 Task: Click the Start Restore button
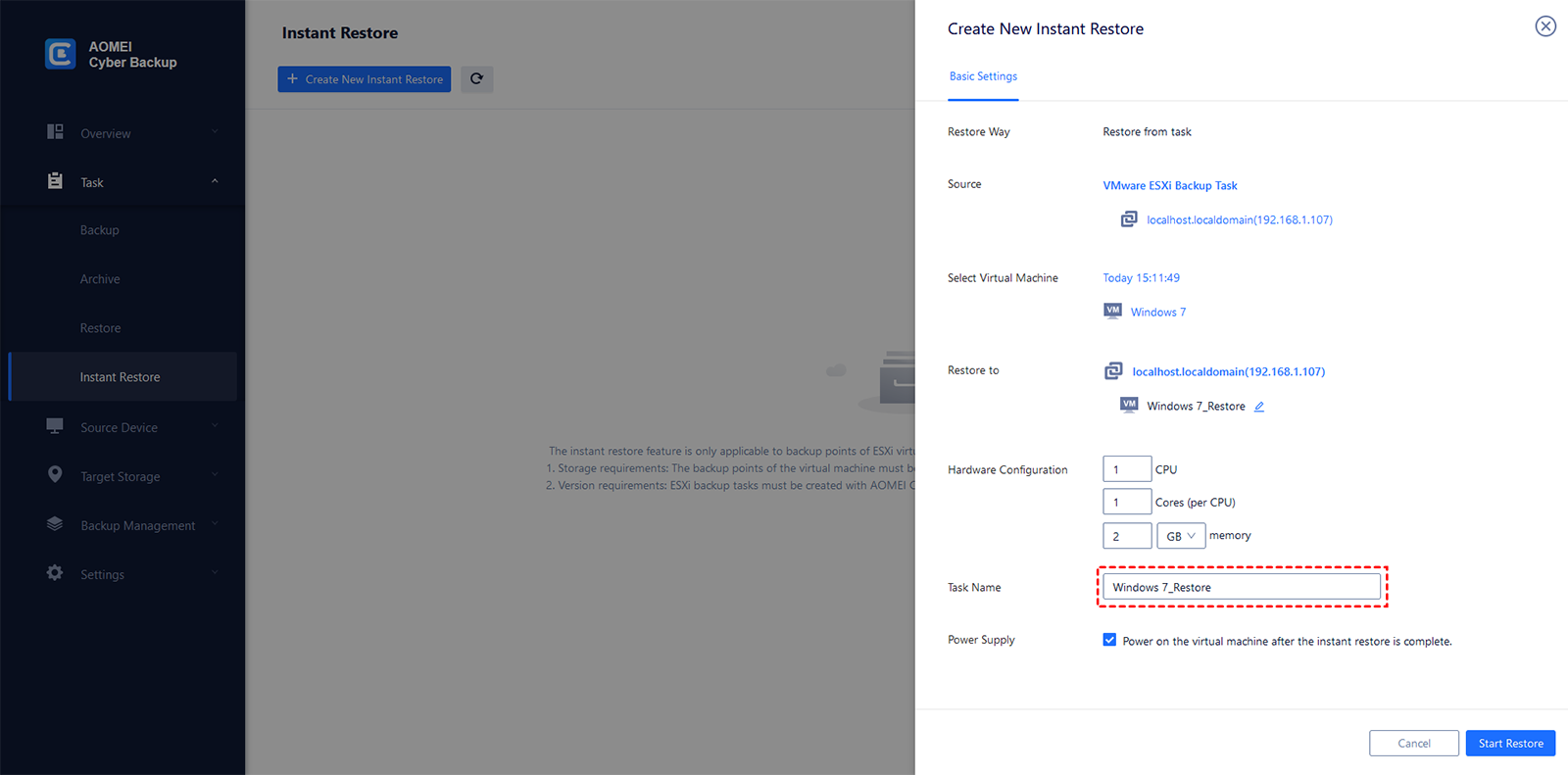(1510, 744)
